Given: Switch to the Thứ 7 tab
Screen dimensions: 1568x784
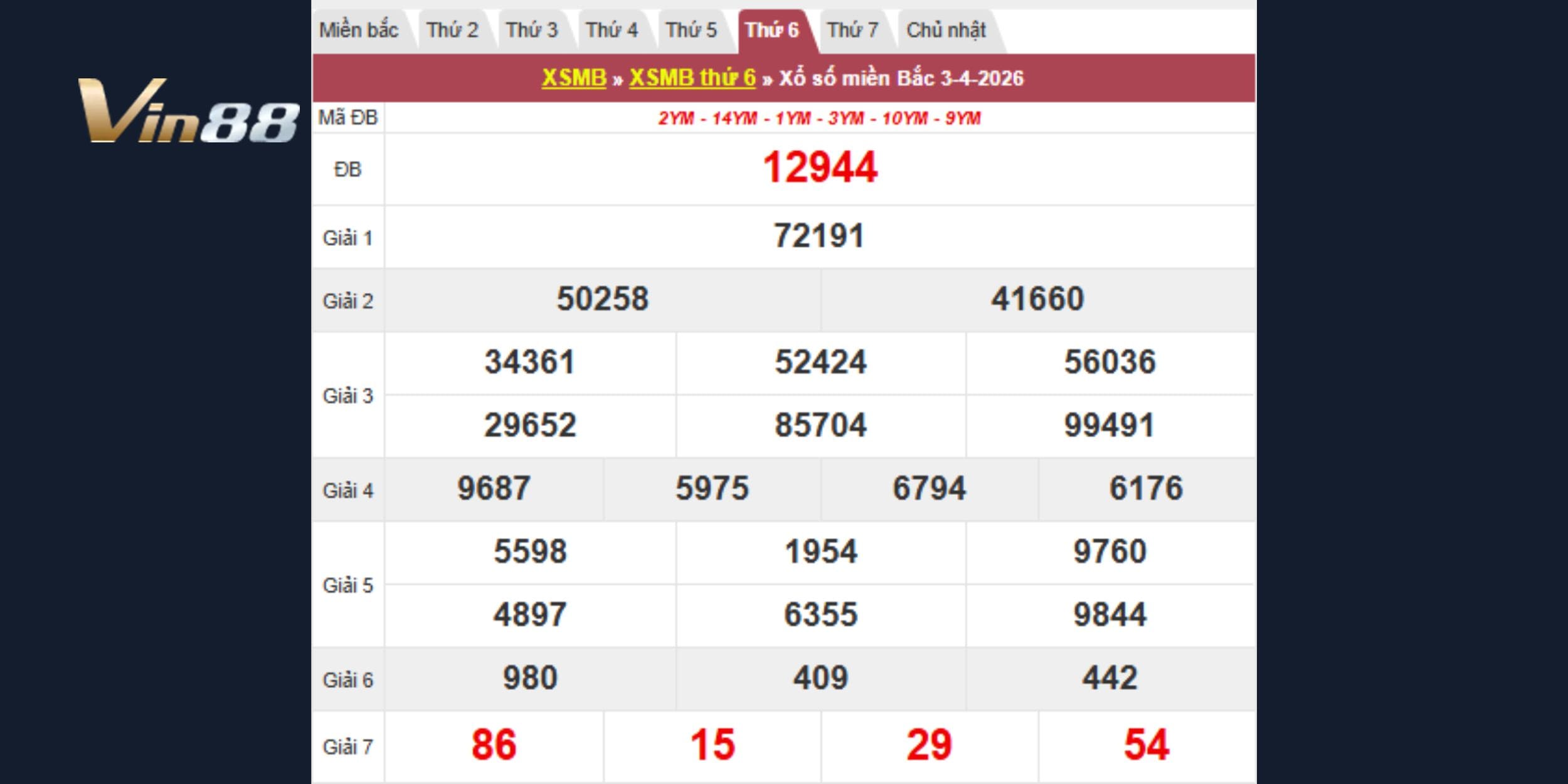Looking at the screenshot, I should click(852, 30).
